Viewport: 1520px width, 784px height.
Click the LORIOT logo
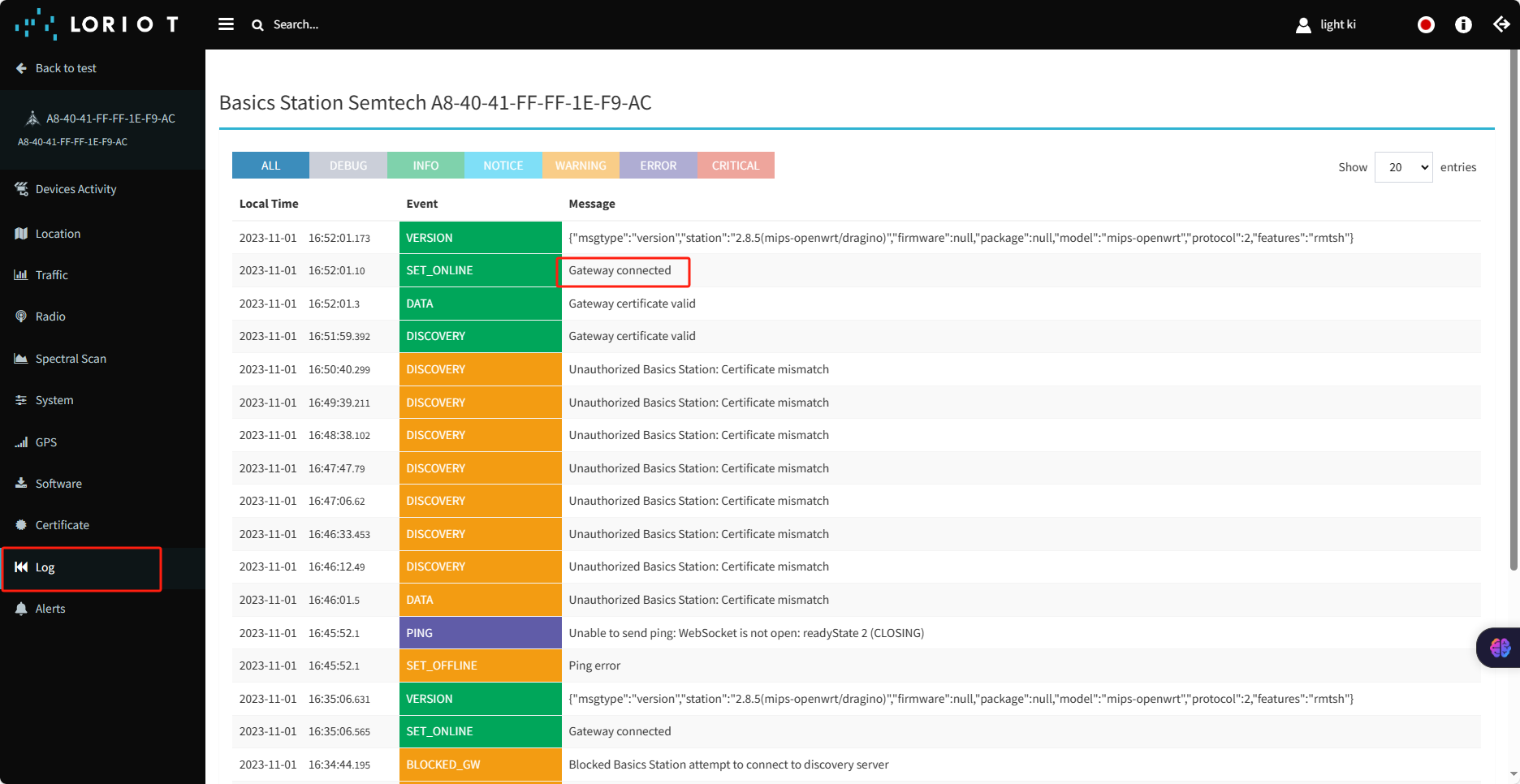coord(97,24)
